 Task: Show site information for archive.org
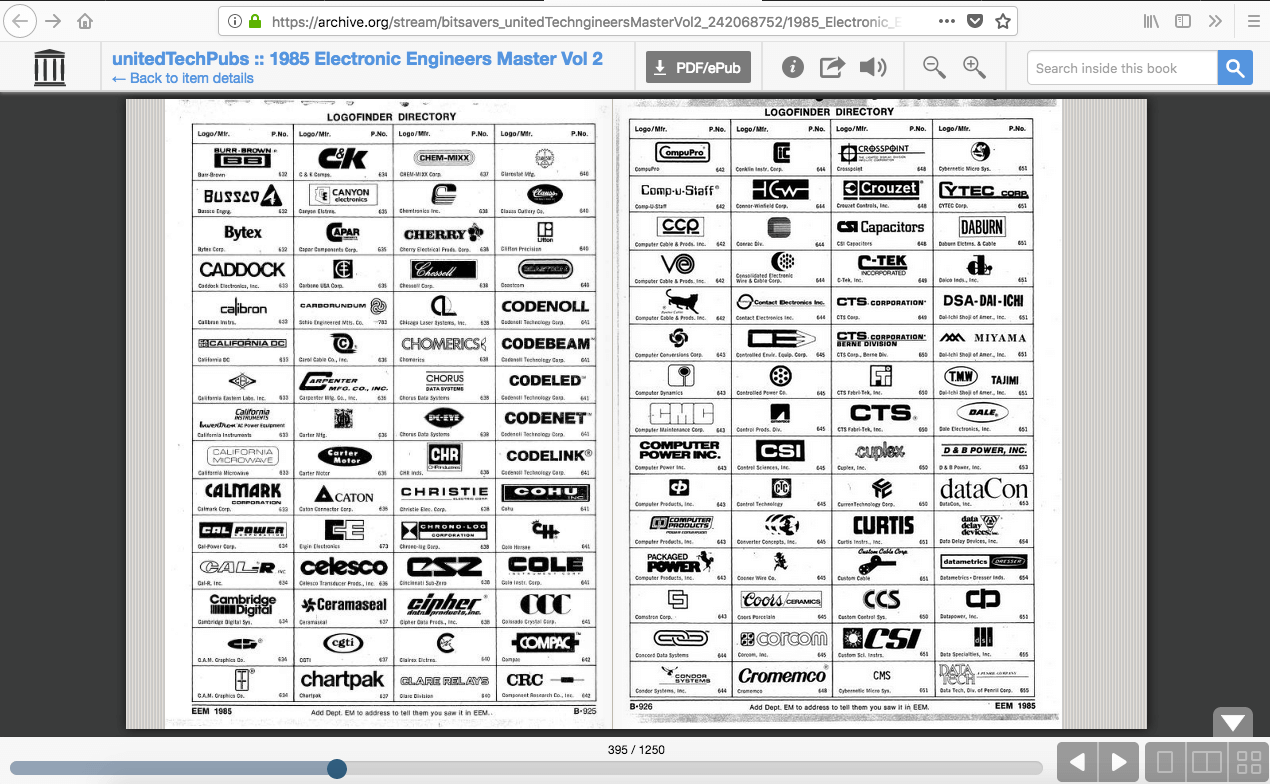click(235, 21)
